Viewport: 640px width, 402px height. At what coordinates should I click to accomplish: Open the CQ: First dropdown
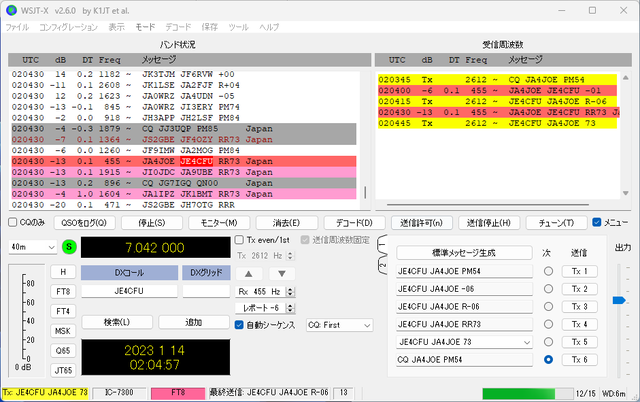pyautogui.click(x=340, y=325)
